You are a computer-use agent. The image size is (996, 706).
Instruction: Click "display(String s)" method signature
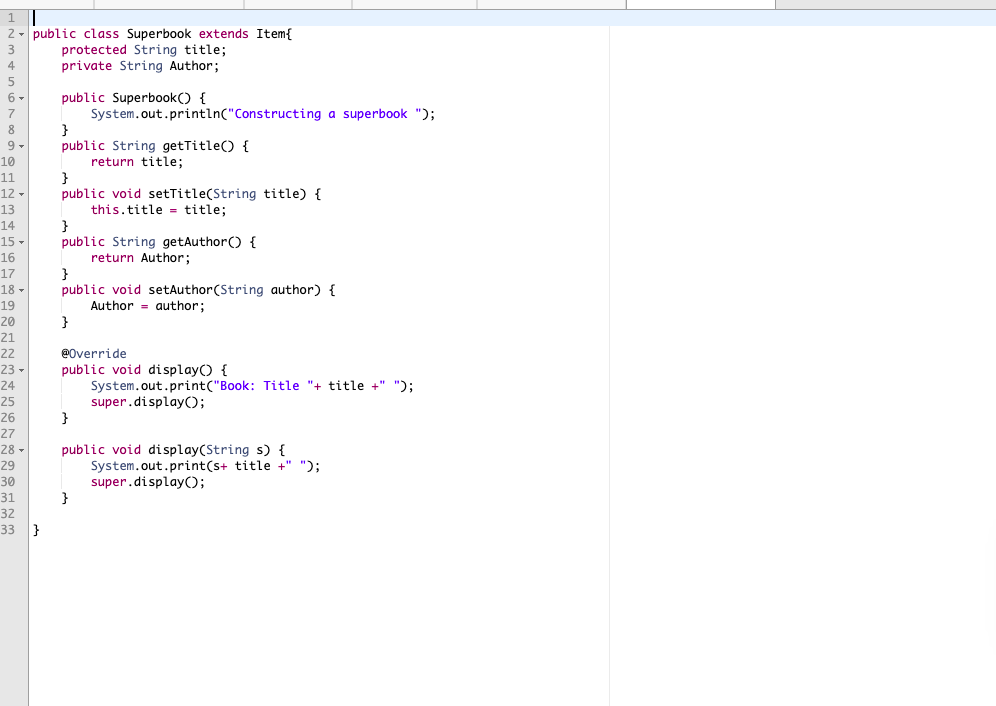(x=209, y=449)
